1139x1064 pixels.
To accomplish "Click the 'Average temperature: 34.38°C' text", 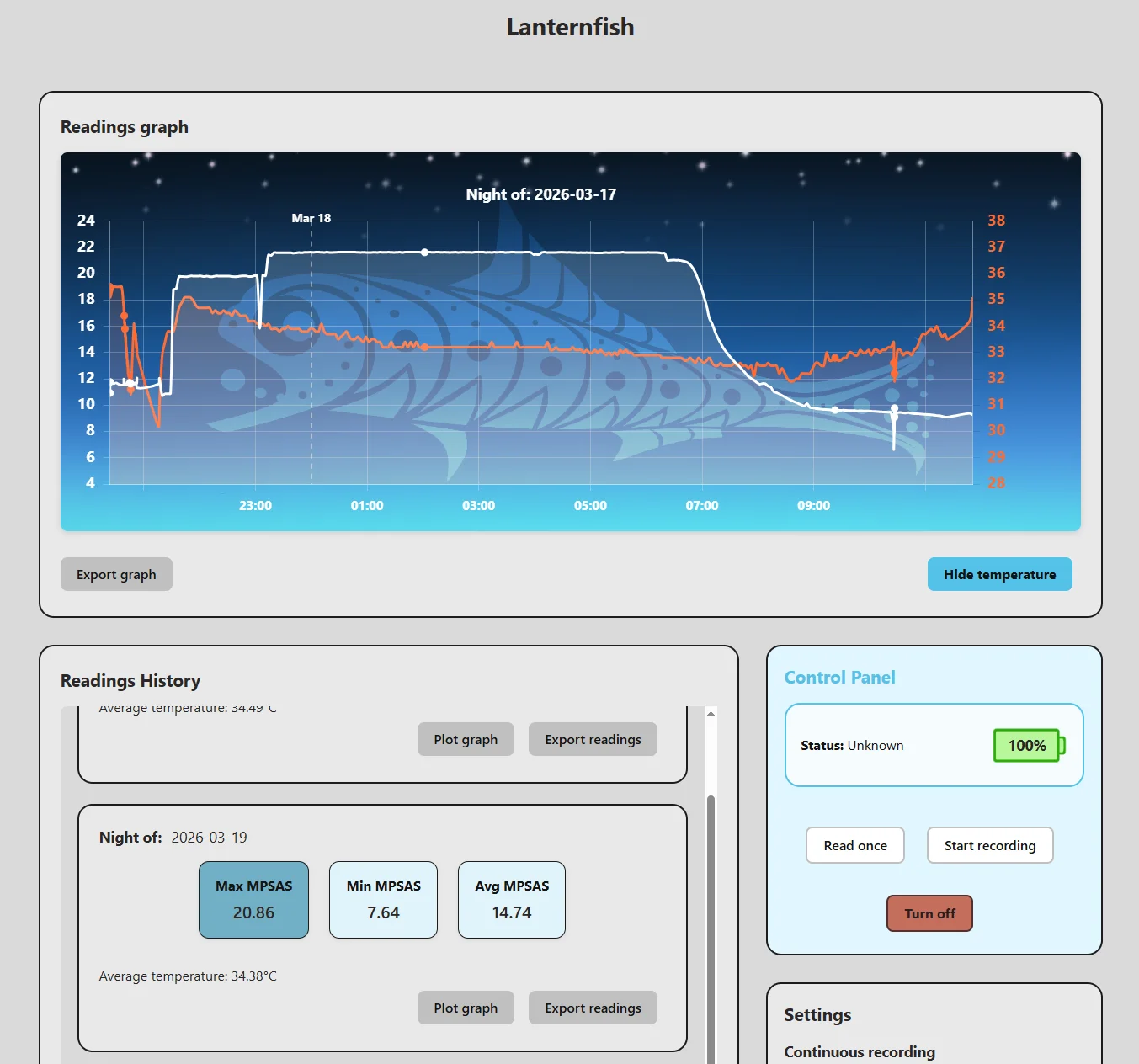I will (x=188, y=976).
